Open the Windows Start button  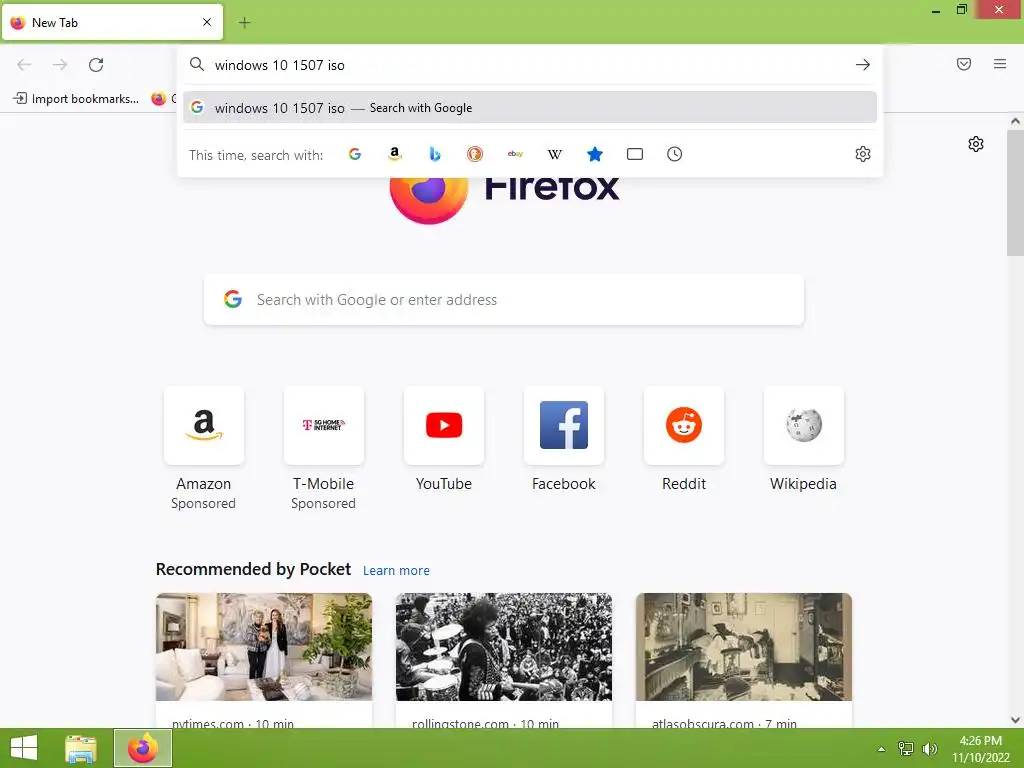click(24, 748)
